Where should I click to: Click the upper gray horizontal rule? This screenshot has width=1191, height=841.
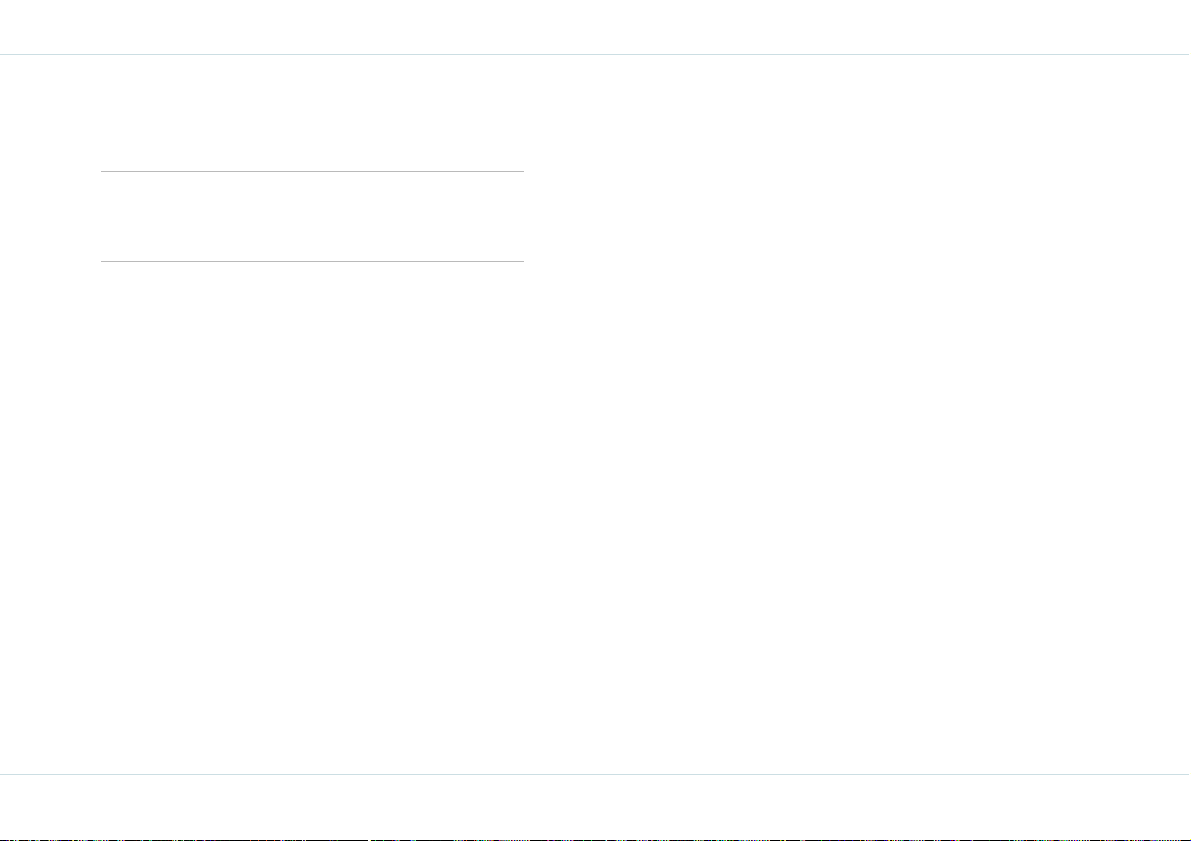click(312, 172)
